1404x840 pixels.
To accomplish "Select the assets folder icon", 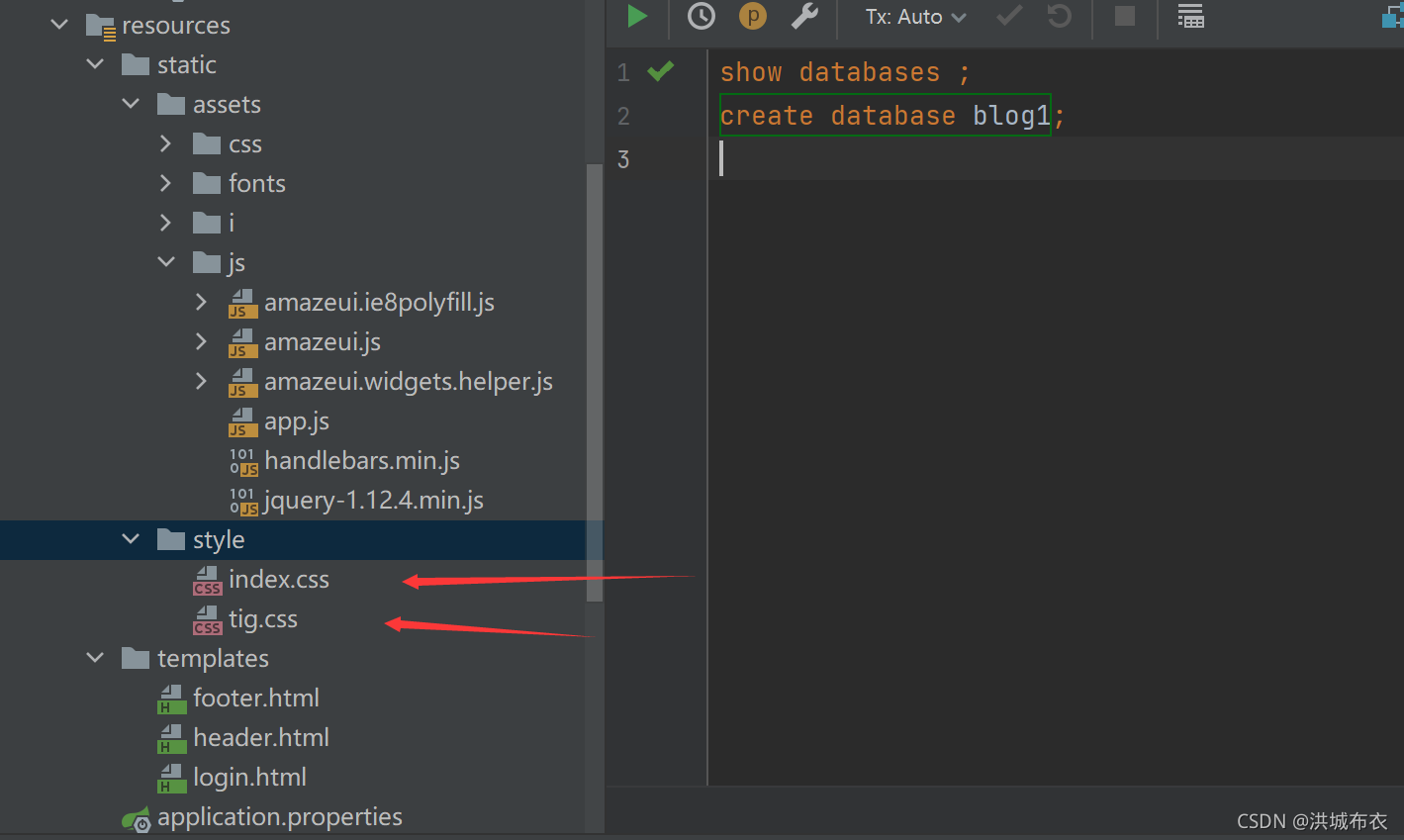I will click(x=171, y=104).
